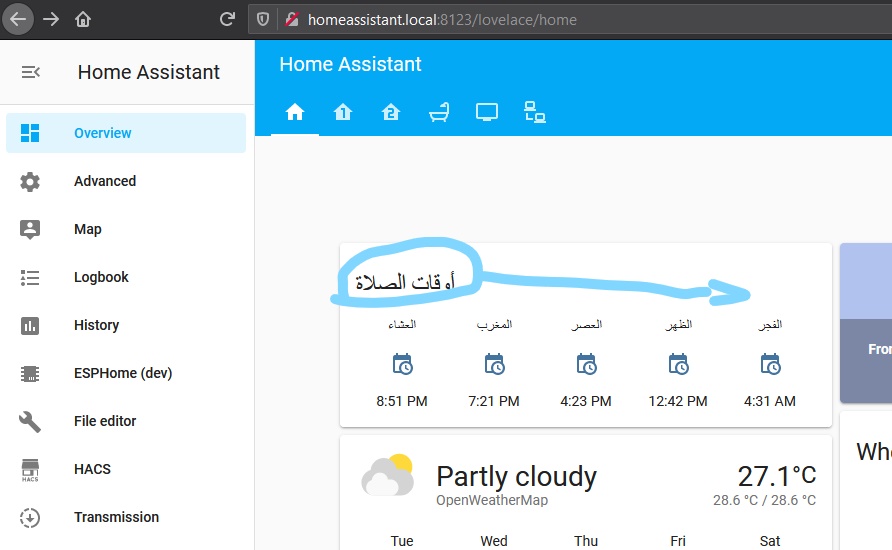The width and height of the screenshot is (892, 550).
Task: Click the 8:51 PM Isha prayer time icon
Action: coord(402,364)
